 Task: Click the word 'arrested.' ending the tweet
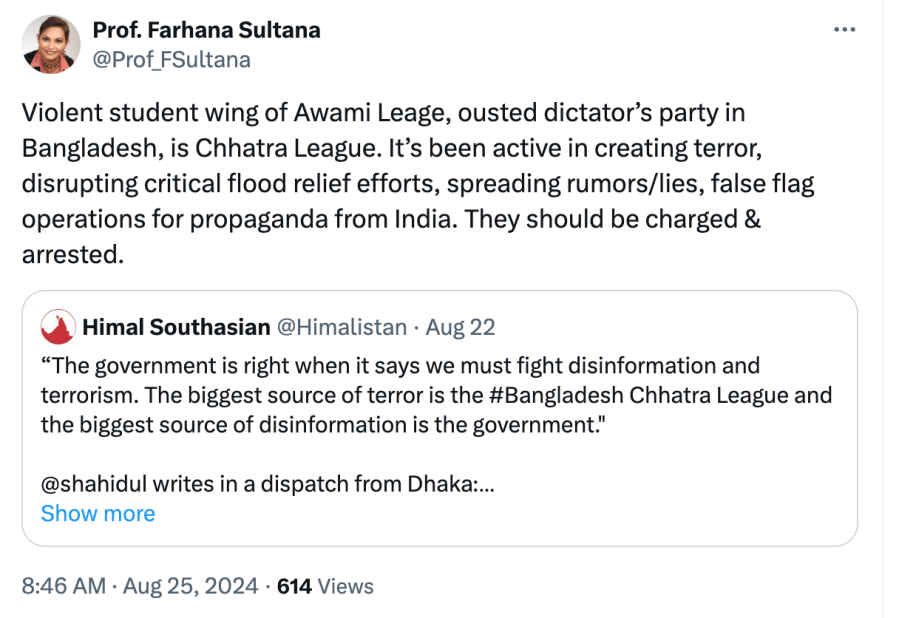point(73,255)
